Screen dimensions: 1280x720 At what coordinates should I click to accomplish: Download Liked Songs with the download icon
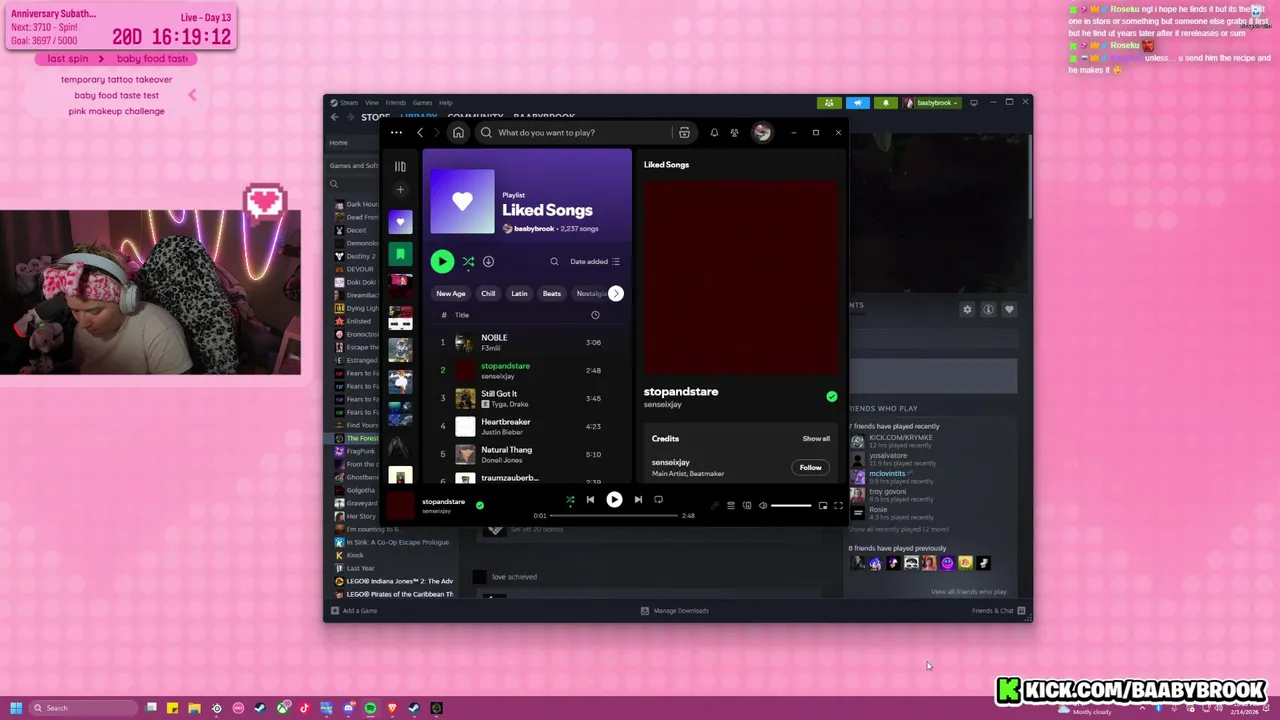point(488,262)
